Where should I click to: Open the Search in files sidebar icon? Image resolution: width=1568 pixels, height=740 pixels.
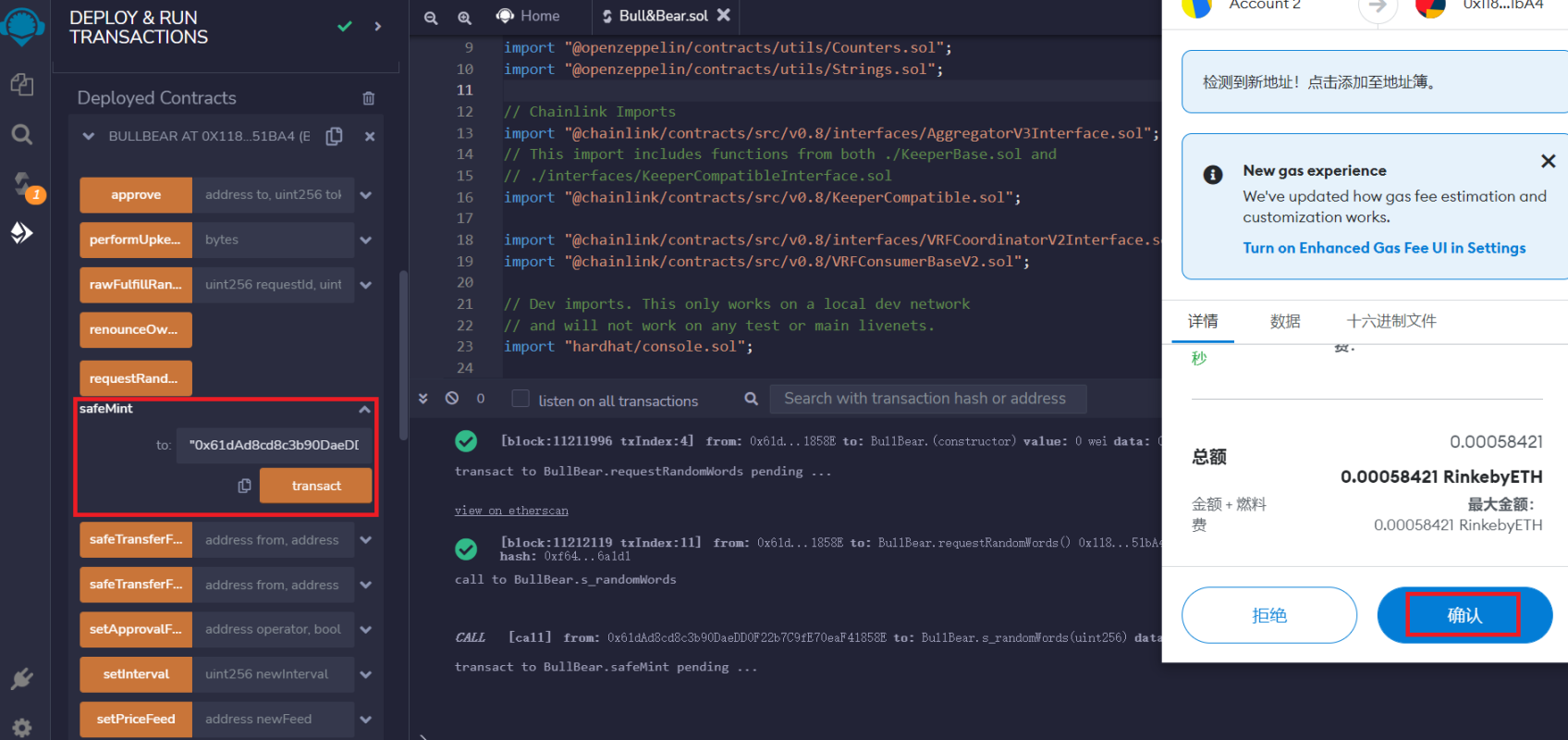point(22,135)
